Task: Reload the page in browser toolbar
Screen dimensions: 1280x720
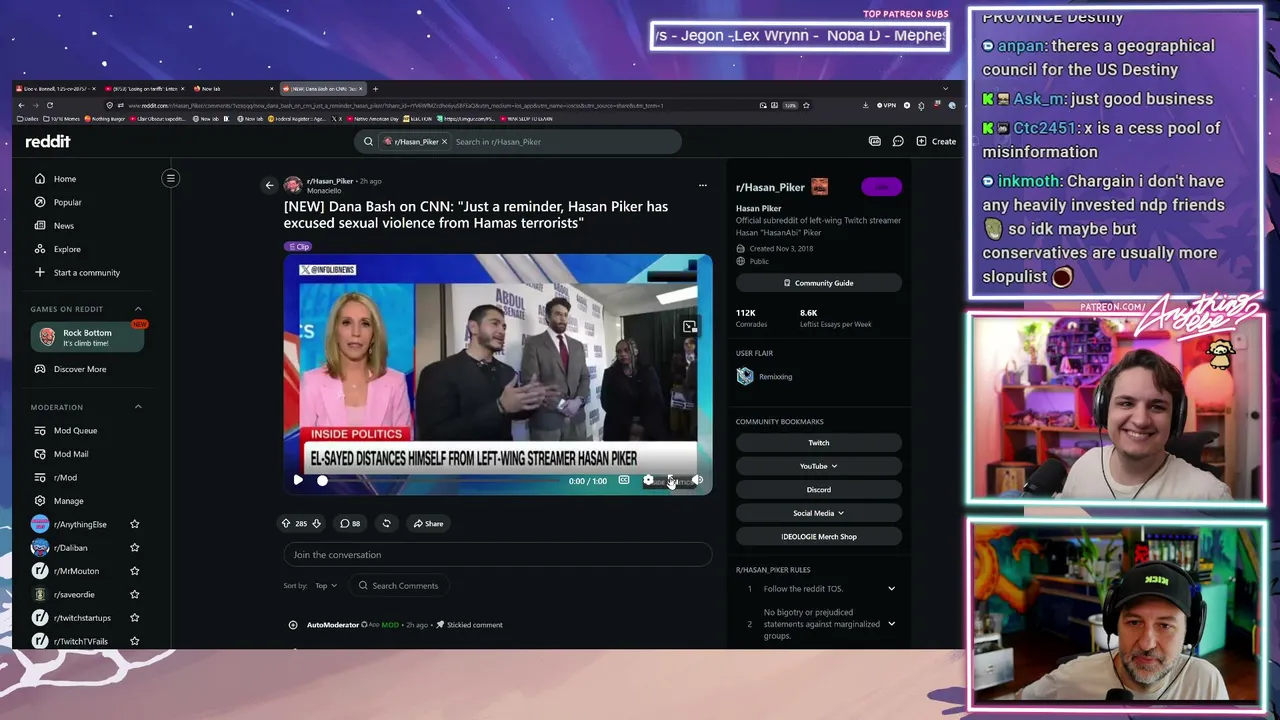Action: point(50,105)
